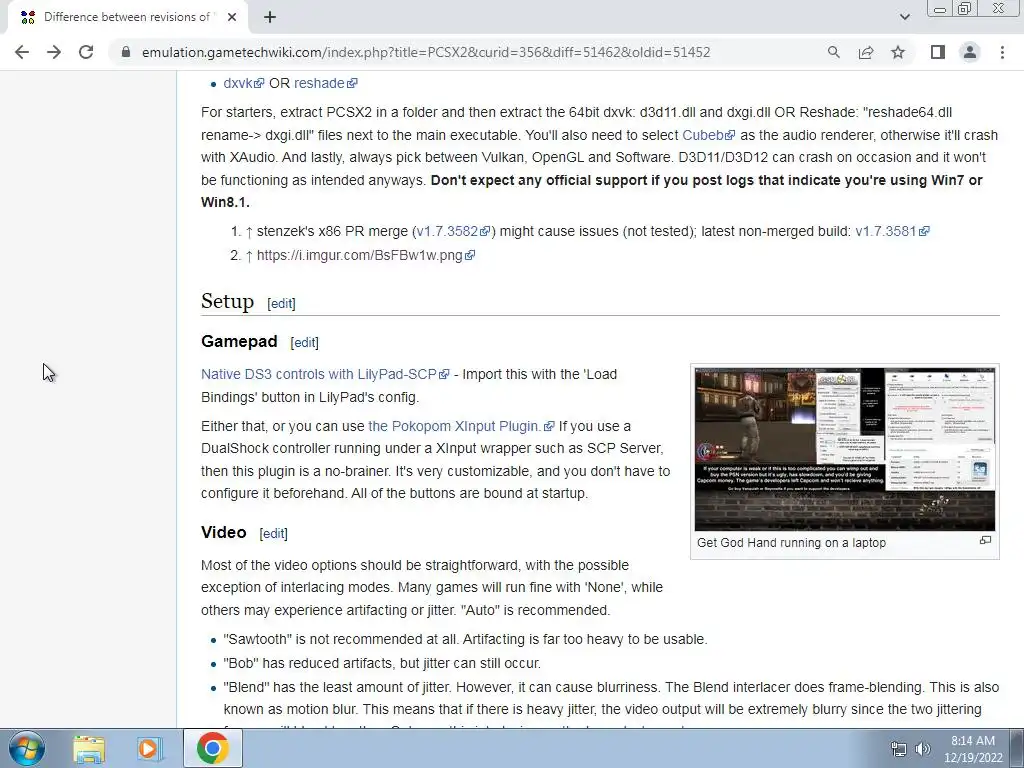The height and width of the screenshot is (768, 1024).
Task: Share this page via share icon
Action: click(x=866, y=52)
